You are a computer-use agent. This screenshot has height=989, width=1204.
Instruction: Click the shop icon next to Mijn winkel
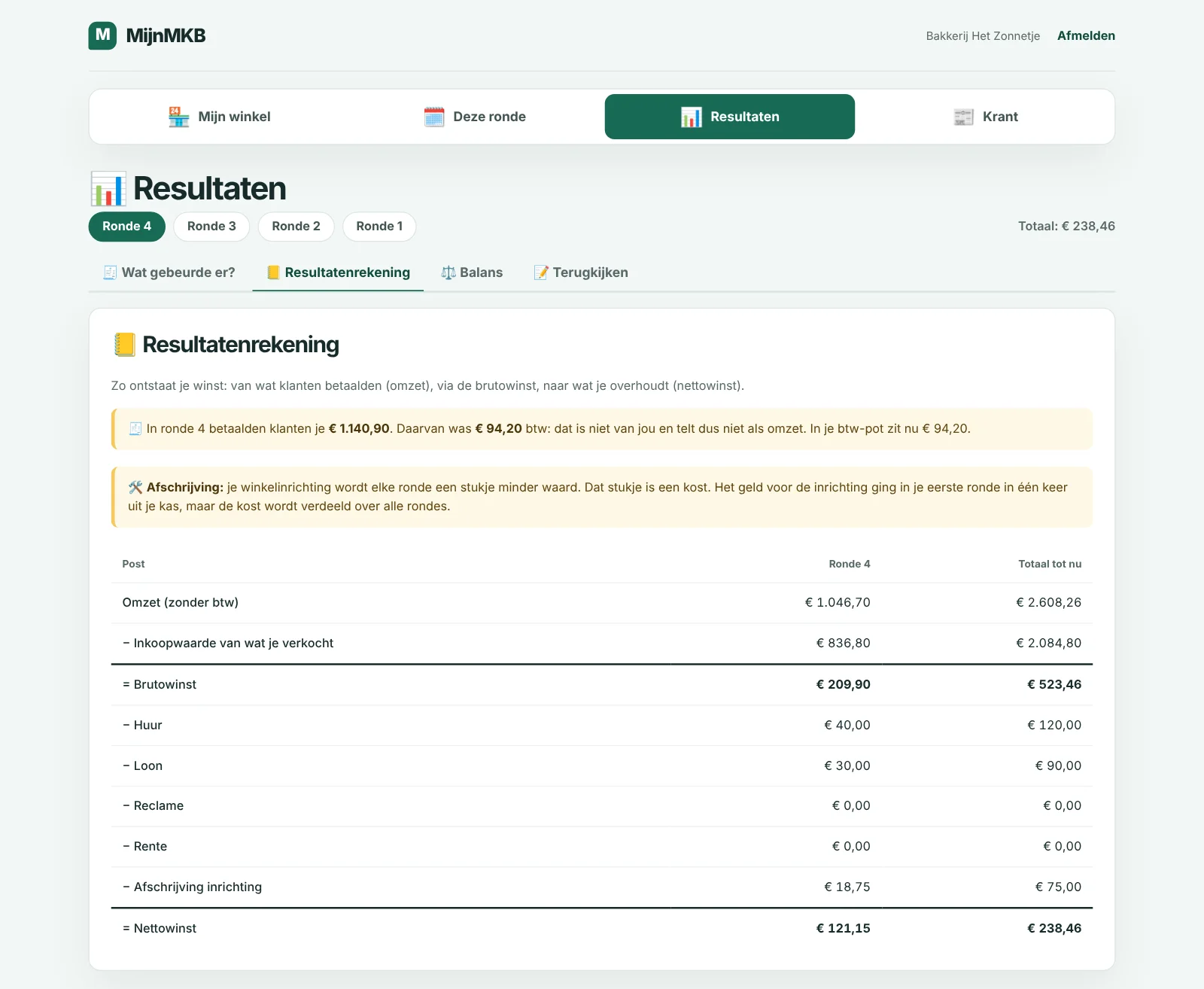[179, 117]
